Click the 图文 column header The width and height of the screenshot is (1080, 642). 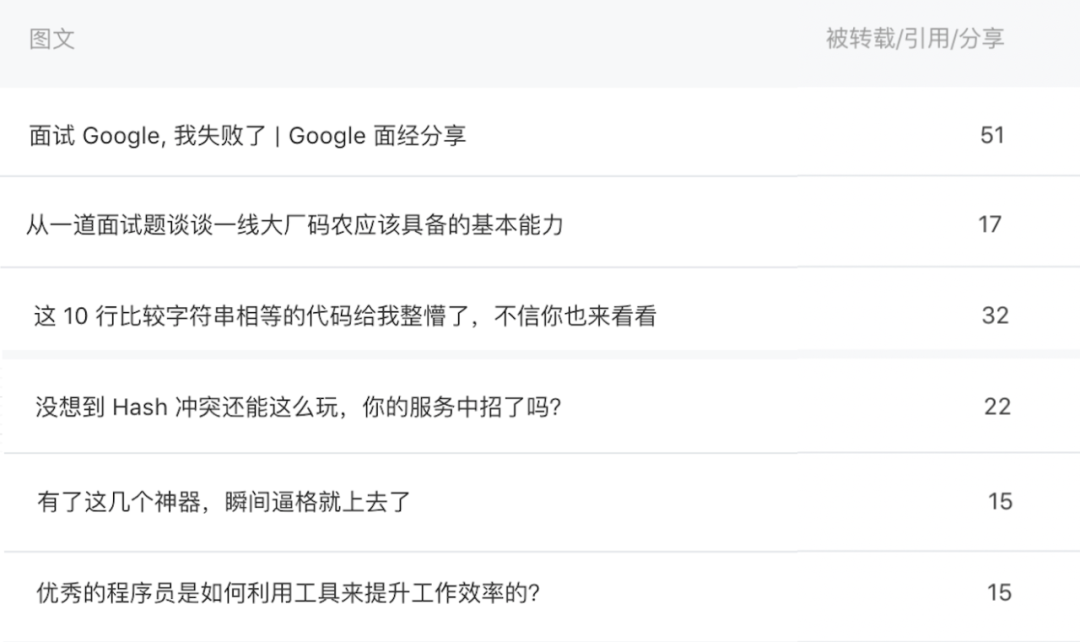click(x=52, y=39)
